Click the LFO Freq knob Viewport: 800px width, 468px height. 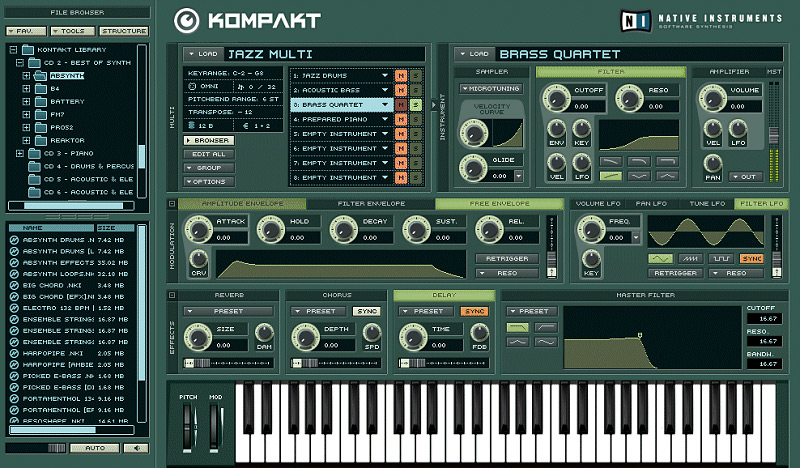tap(590, 230)
